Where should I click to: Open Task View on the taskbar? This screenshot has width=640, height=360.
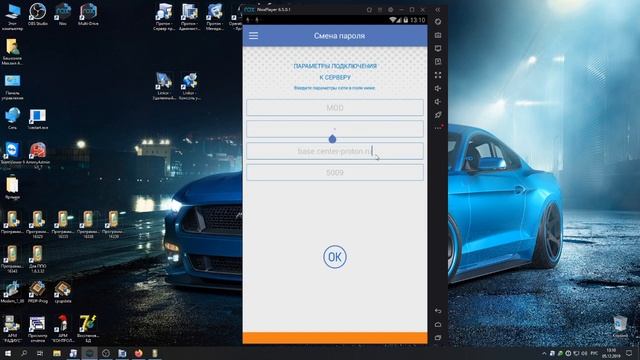[x=40, y=353]
